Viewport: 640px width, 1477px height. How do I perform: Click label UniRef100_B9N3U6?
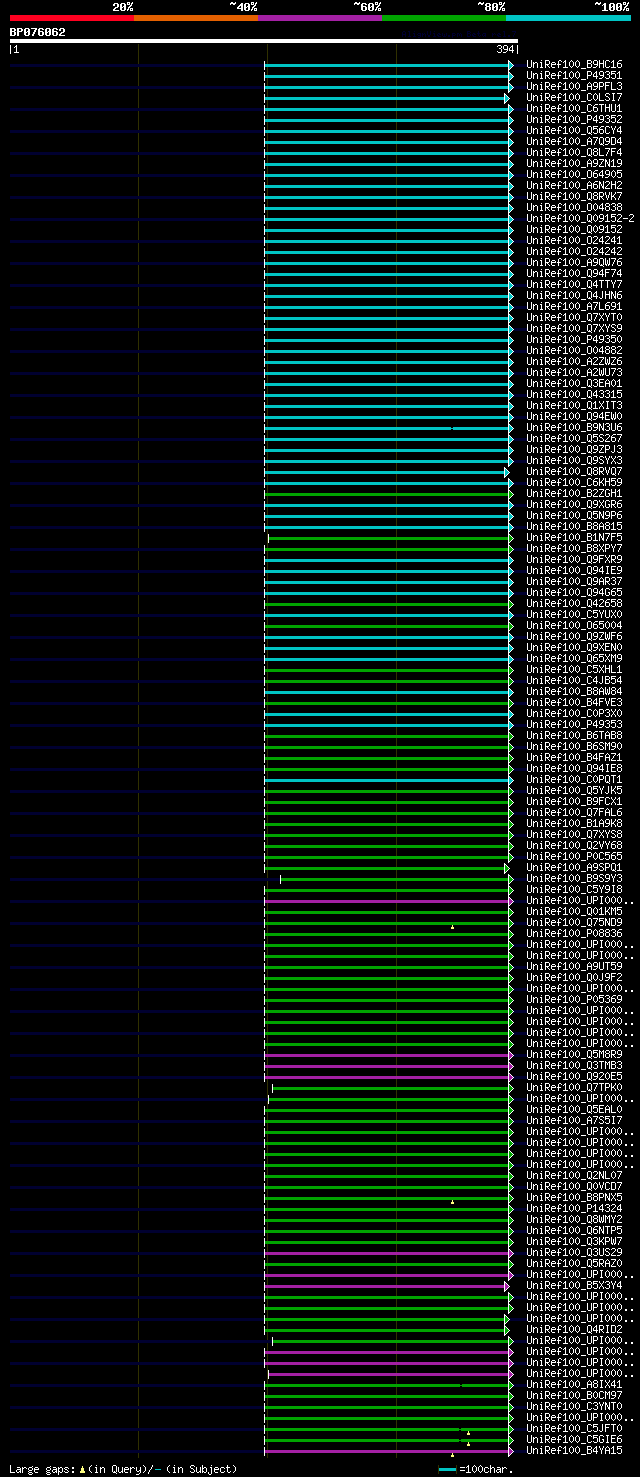point(574,427)
